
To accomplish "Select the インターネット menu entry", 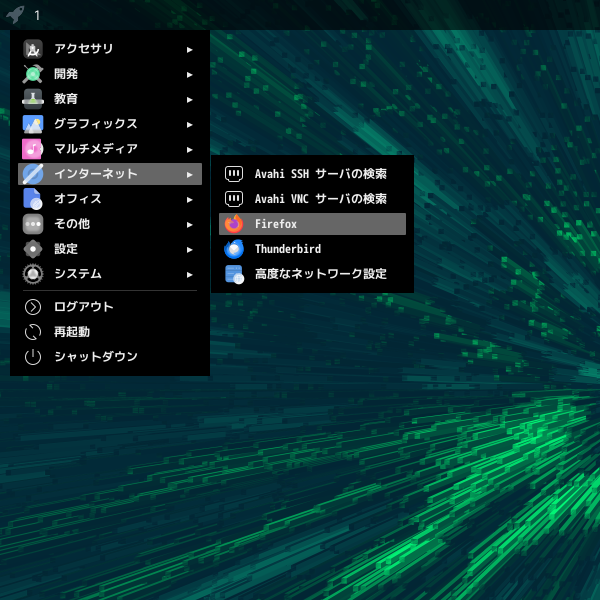I will 96,174.
